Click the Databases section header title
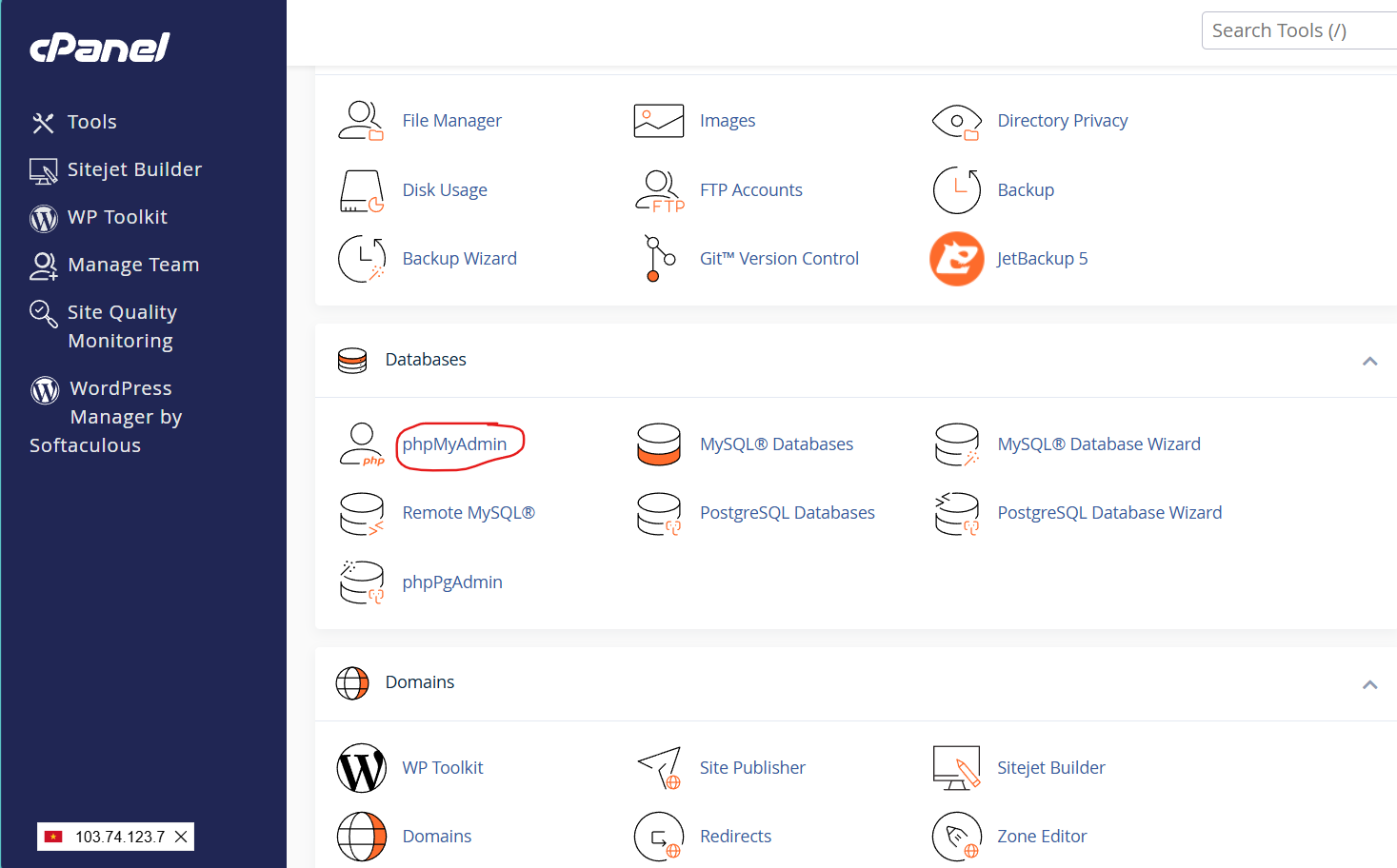Viewport: 1397px width, 868px height. pyautogui.click(x=426, y=360)
